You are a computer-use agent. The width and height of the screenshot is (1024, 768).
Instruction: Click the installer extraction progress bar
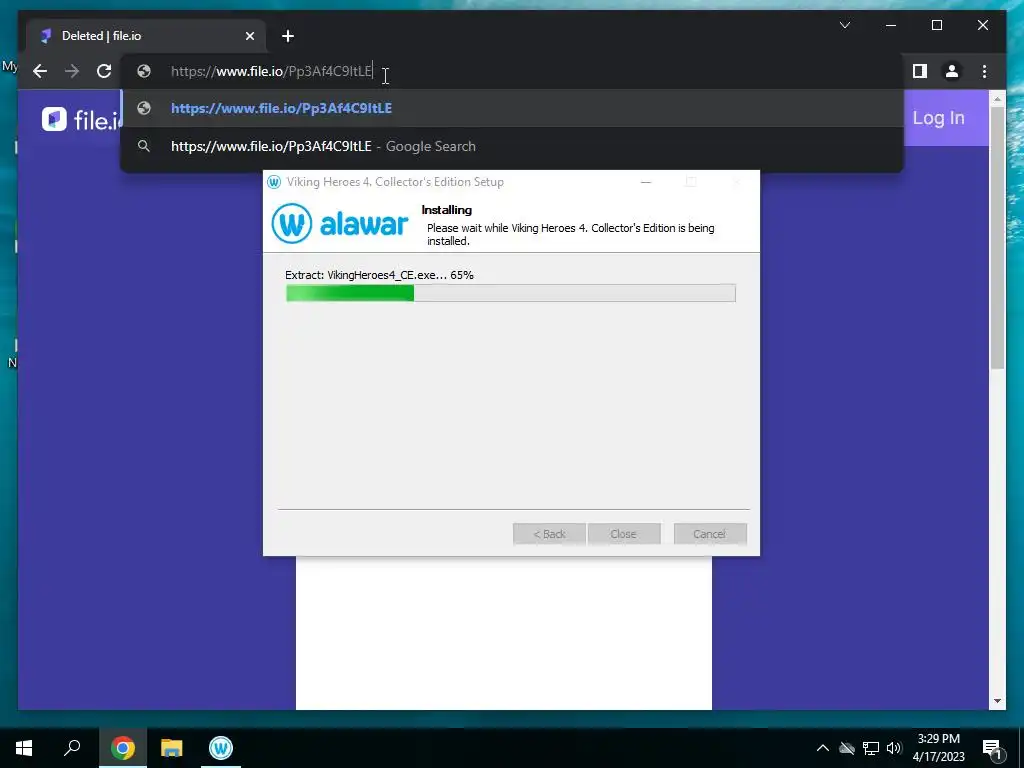[511, 293]
